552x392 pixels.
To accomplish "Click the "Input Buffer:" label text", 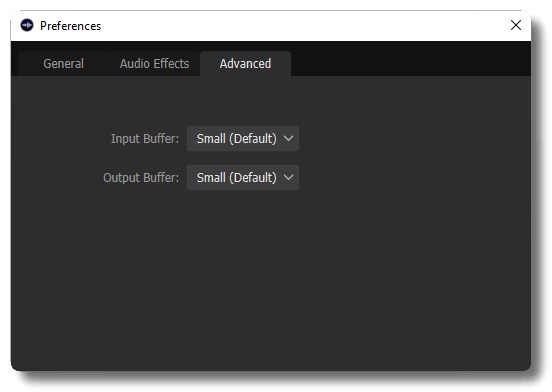I will (145, 139).
